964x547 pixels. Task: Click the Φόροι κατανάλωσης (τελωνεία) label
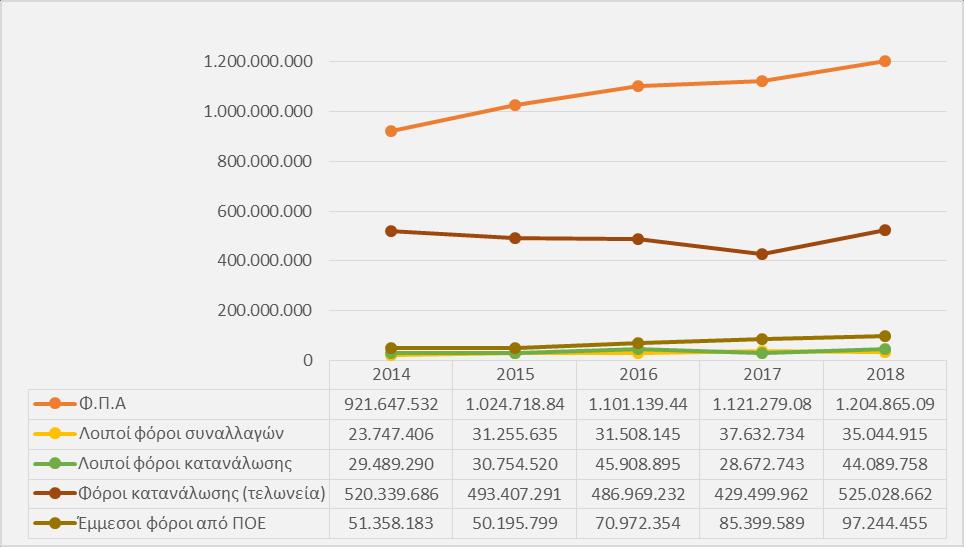coord(202,493)
